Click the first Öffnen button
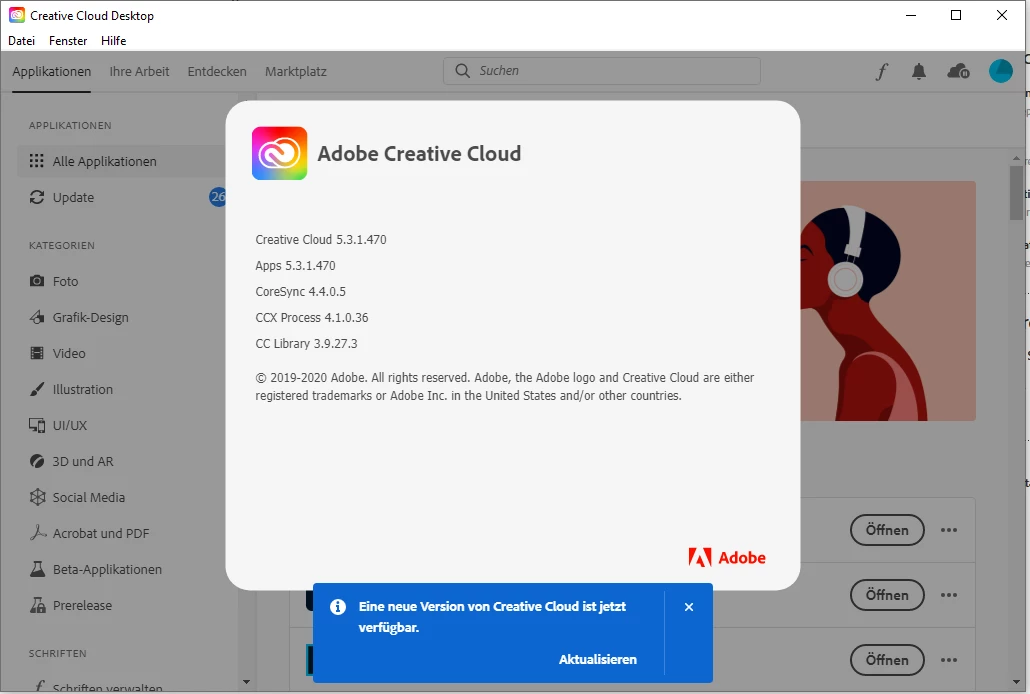This screenshot has width=1030, height=694. click(887, 530)
